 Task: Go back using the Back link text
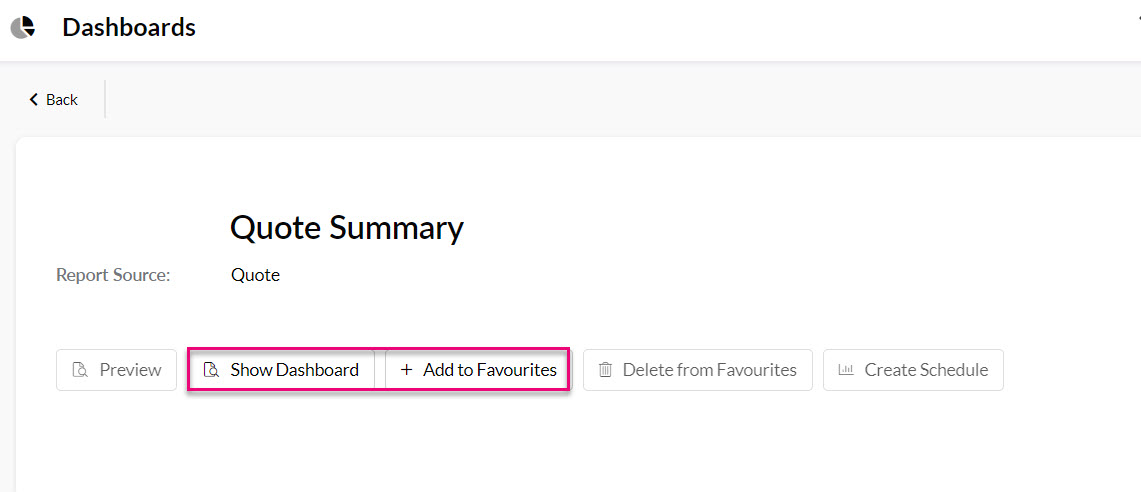coord(62,100)
